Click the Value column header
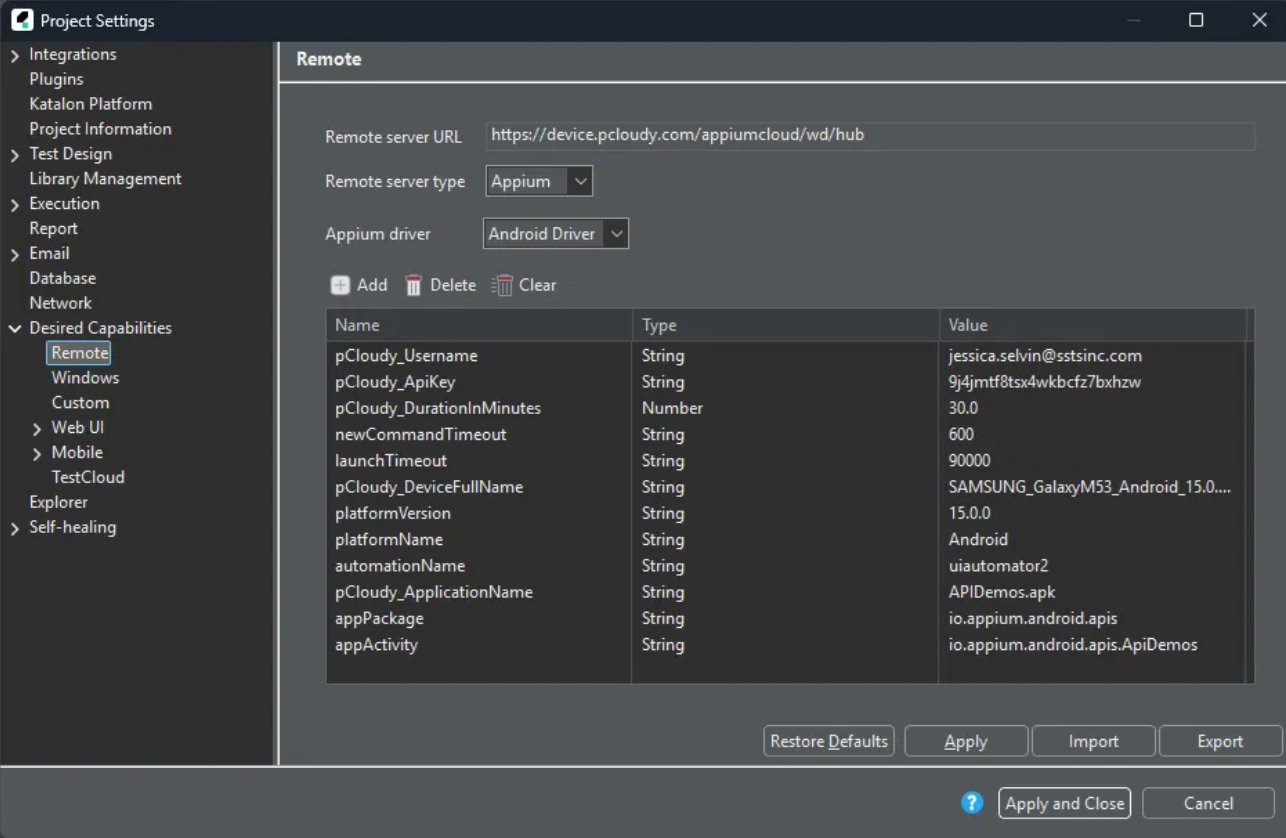1286x838 pixels. (x=1093, y=325)
